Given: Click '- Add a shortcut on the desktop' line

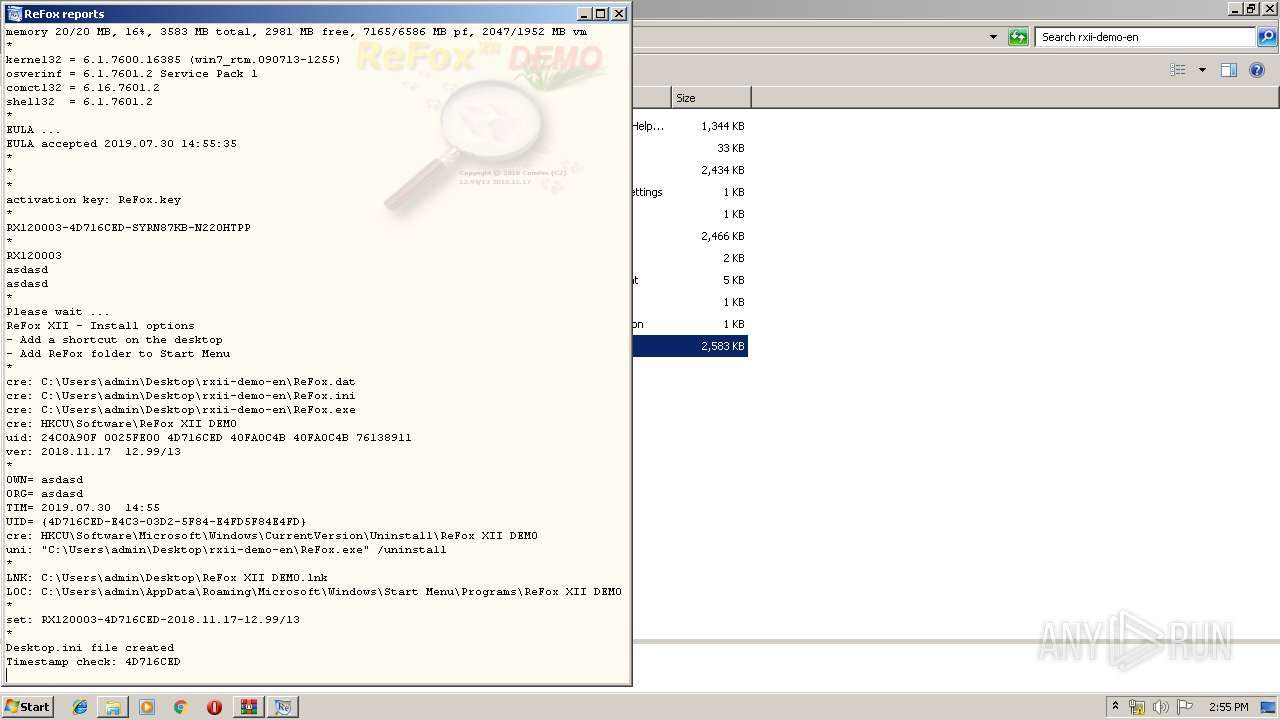Looking at the screenshot, I should pyautogui.click(x=114, y=340).
